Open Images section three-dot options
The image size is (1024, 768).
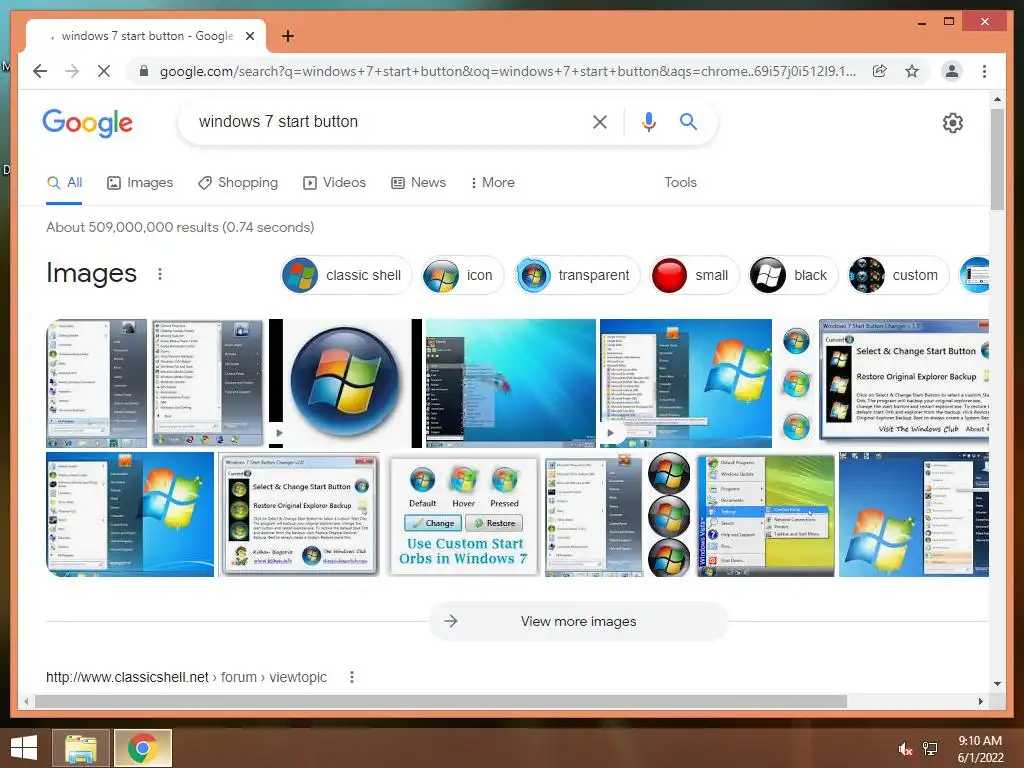coord(160,274)
